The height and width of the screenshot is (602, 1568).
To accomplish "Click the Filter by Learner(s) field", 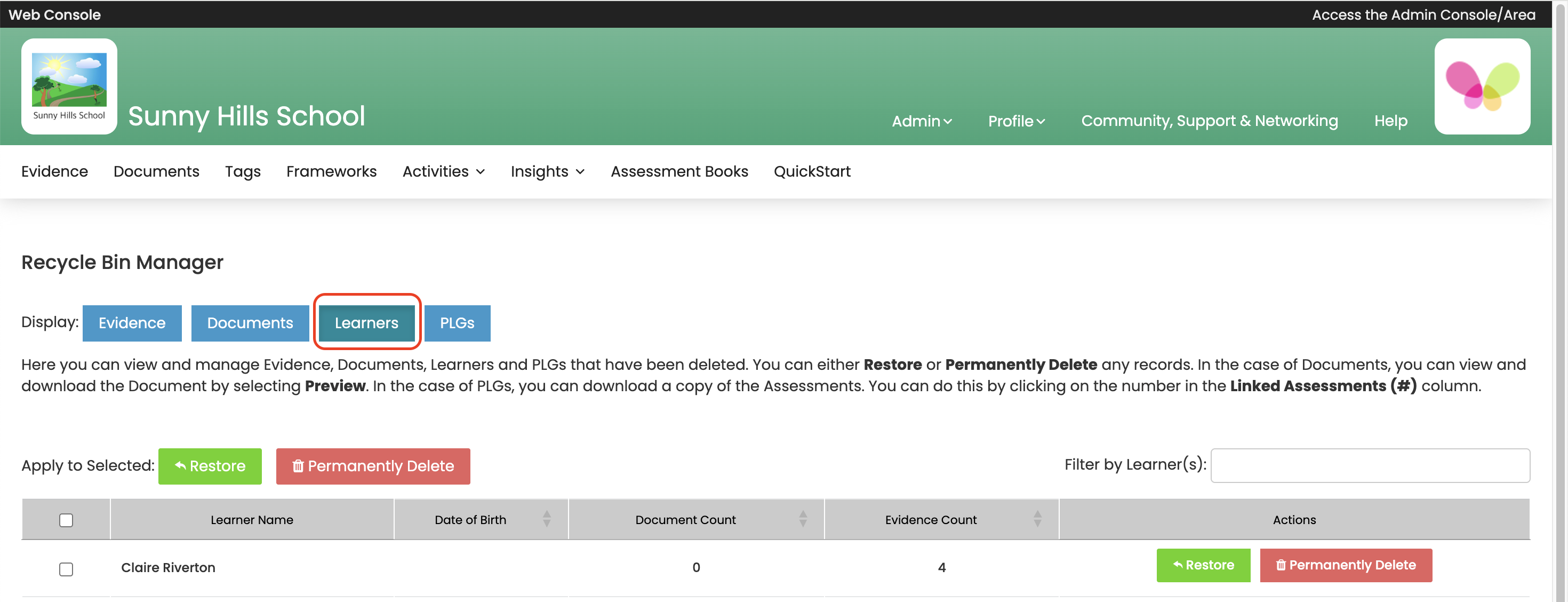I will point(1369,465).
